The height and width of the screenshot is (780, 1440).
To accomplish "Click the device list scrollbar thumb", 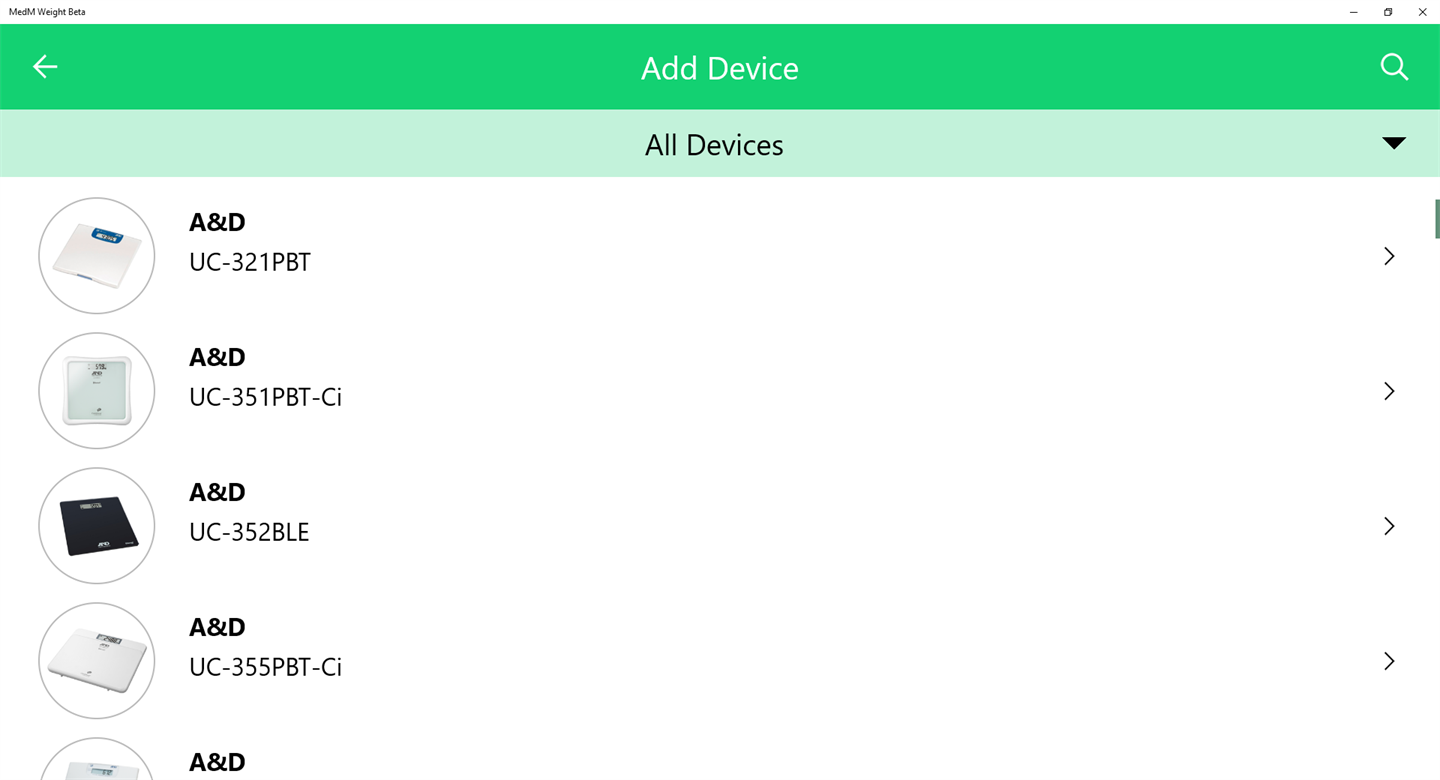I will (x=1437, y=219).
